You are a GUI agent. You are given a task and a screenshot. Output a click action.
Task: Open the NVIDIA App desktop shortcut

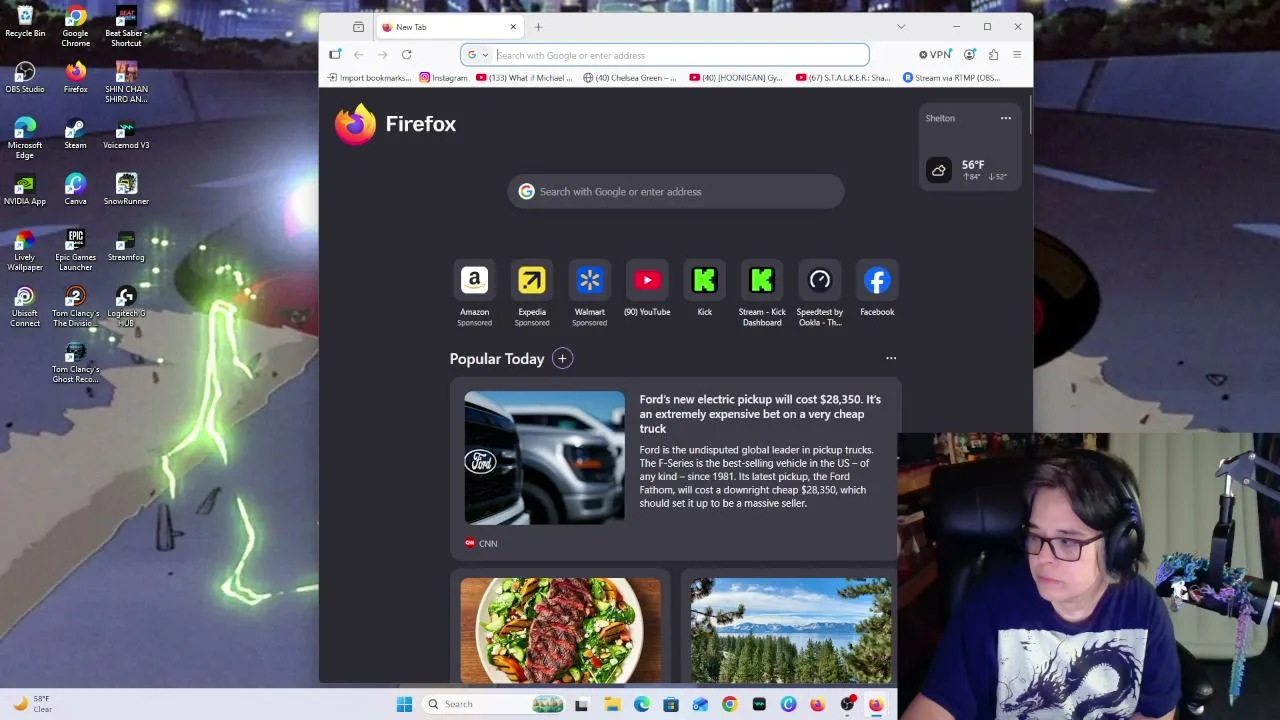(x=25, y=190)
